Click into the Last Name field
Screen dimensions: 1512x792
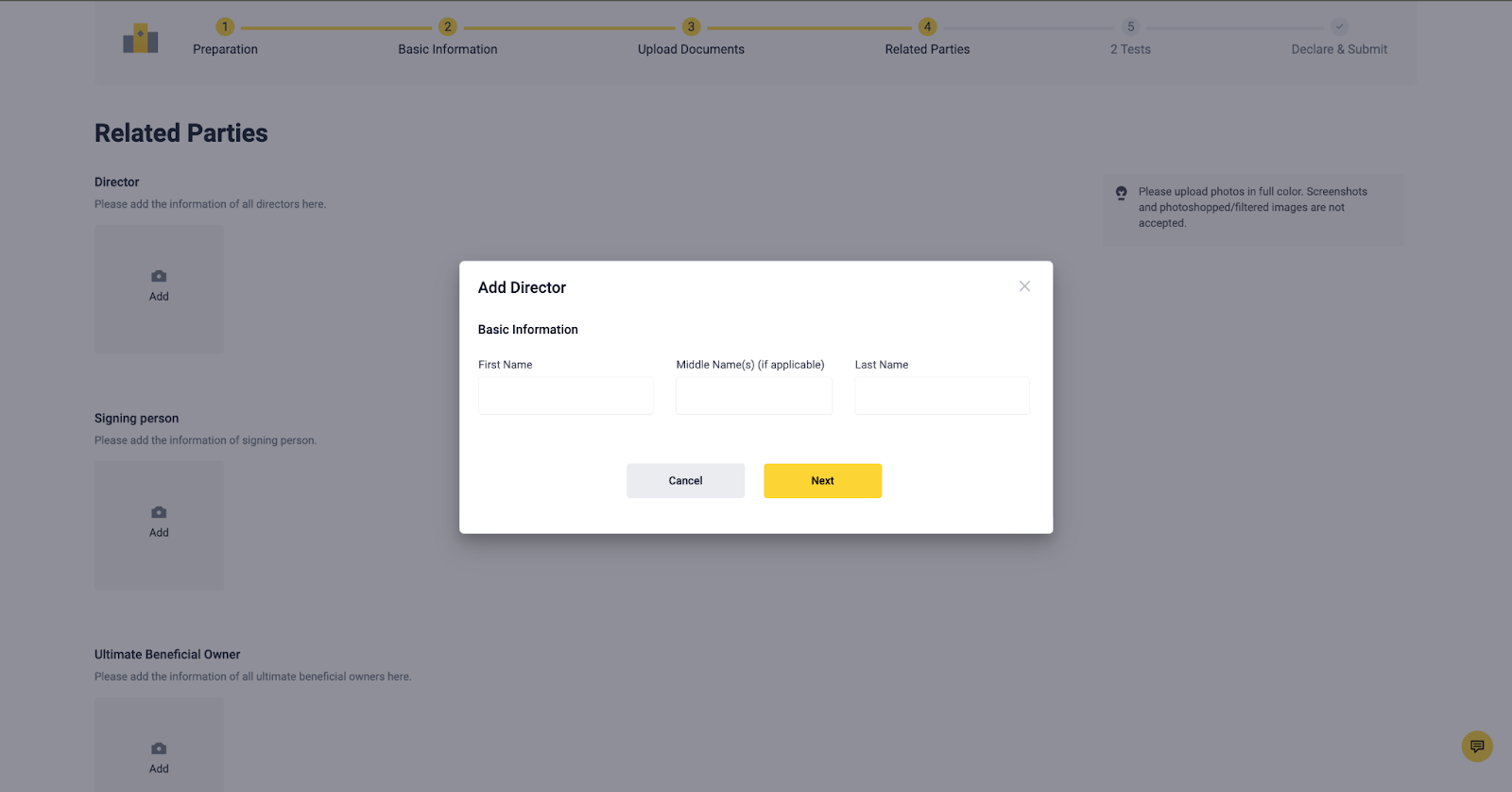coord(941,396)
